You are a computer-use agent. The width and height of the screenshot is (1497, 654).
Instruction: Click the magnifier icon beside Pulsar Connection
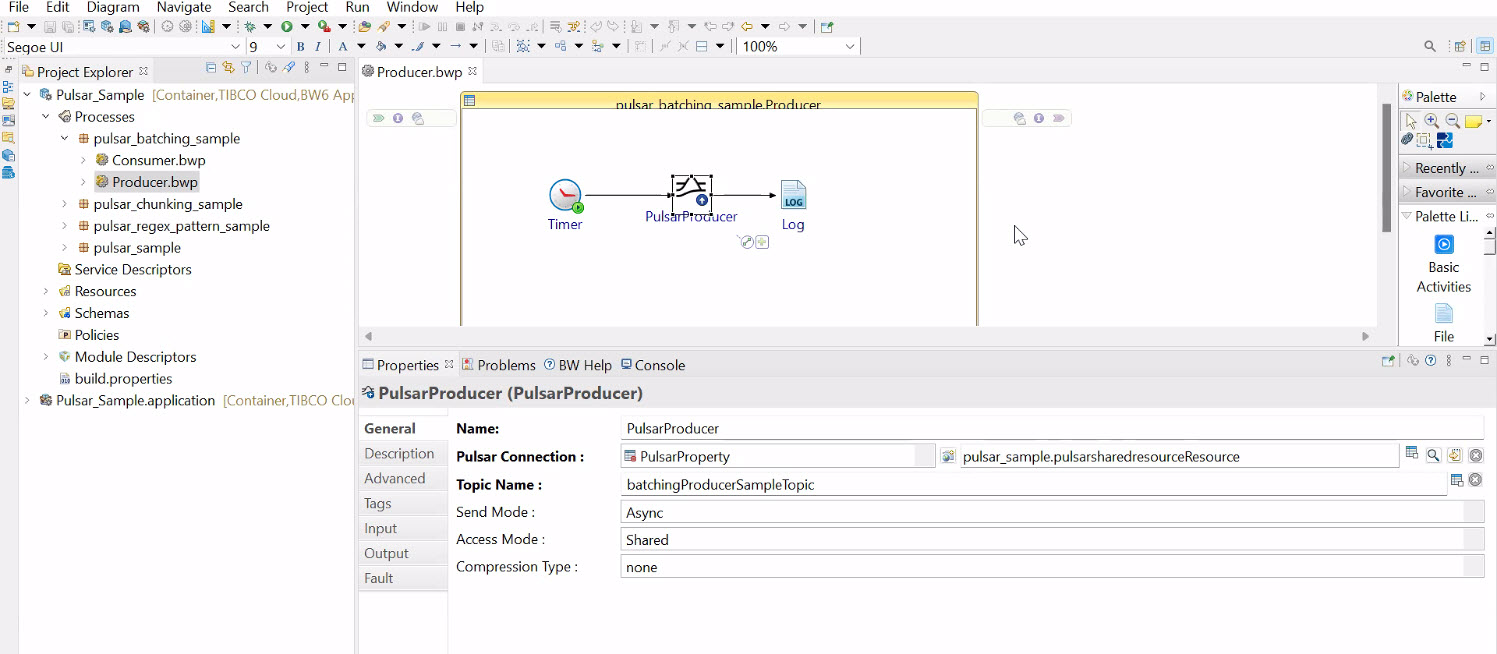click(1433, 456)
